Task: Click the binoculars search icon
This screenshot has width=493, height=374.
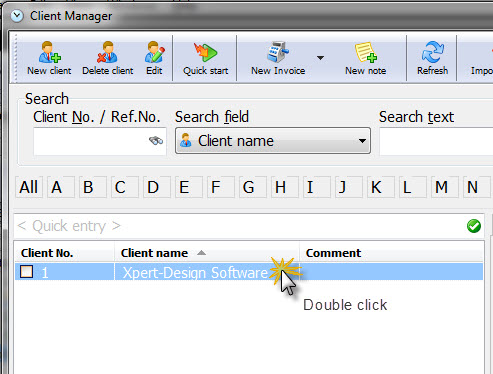Action: click(156, 141)
